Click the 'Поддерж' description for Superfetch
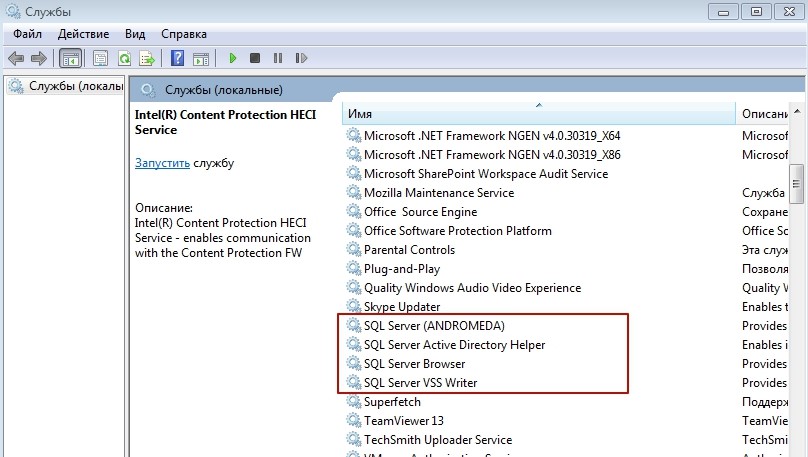The width and height of the screenshot is (808, 457). coord(765,402)
